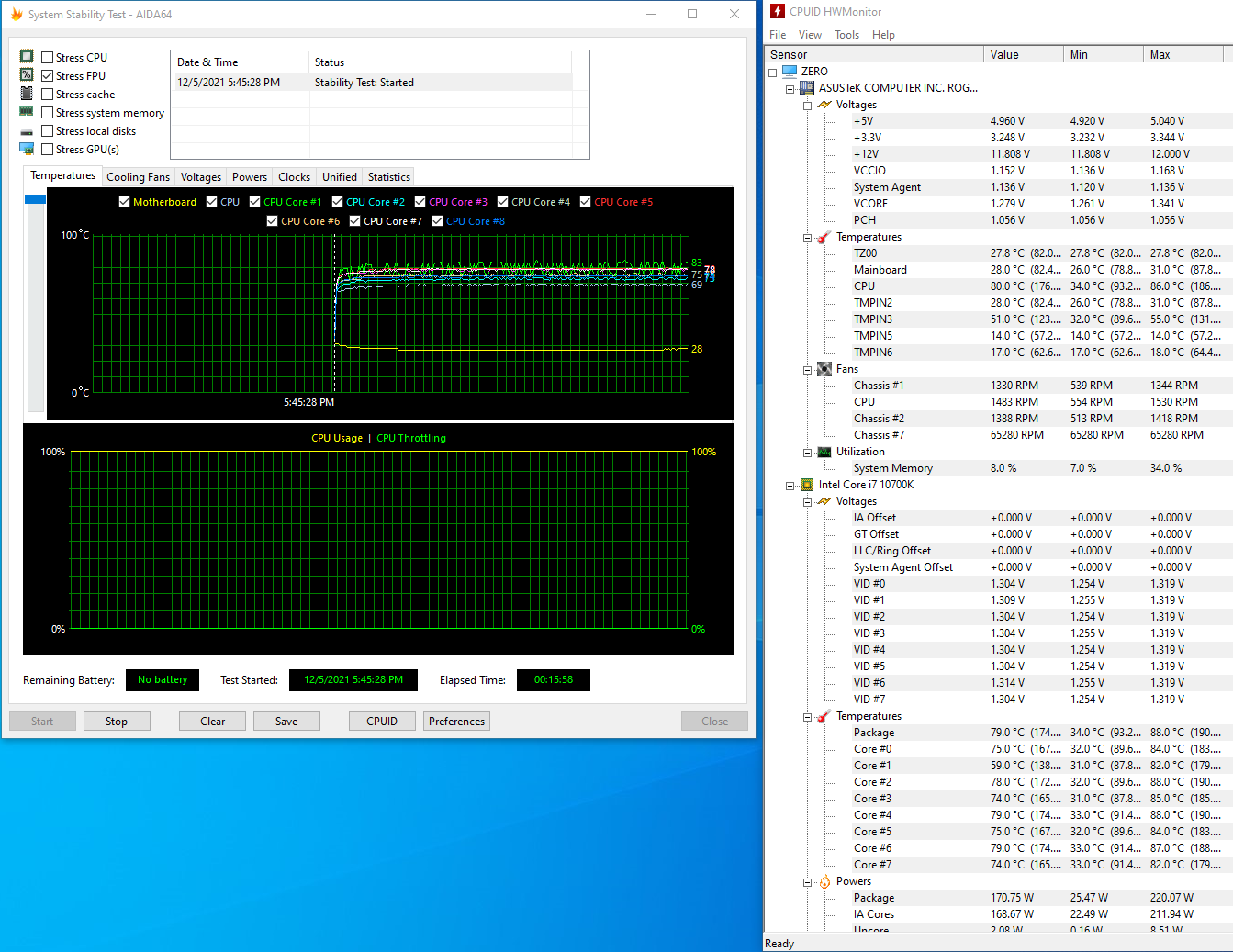Click the vertical slider left of temperature graph

pos(35,303)
